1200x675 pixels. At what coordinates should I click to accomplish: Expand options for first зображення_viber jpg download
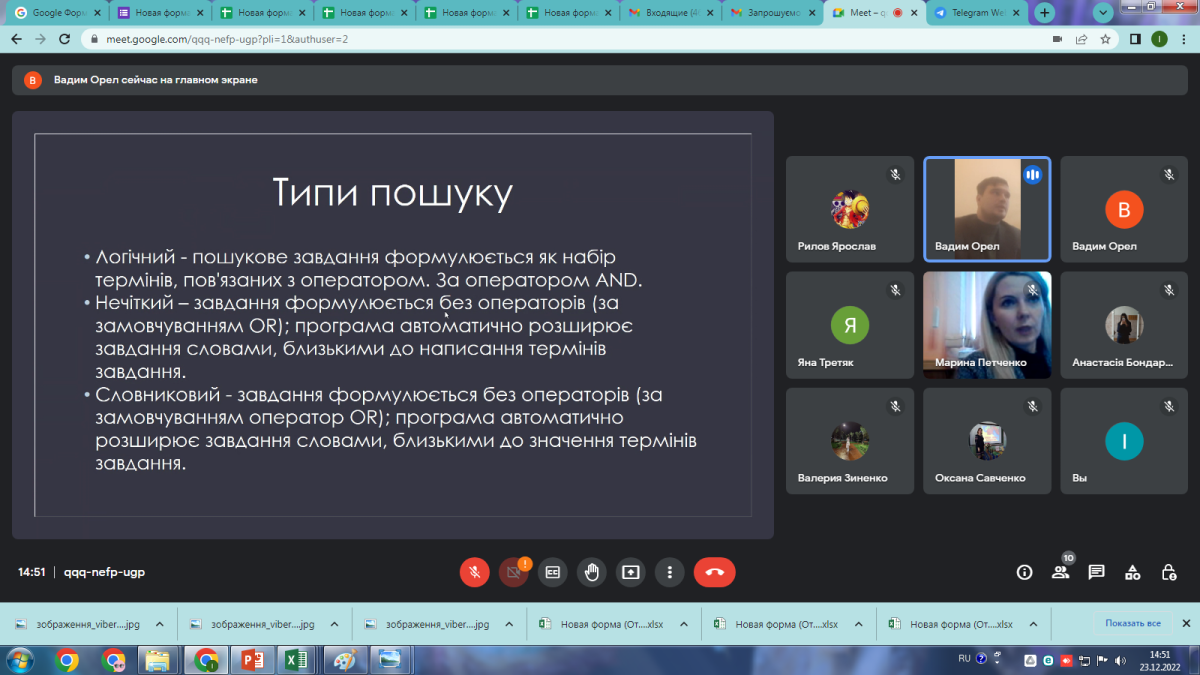(x=159, y=624)
